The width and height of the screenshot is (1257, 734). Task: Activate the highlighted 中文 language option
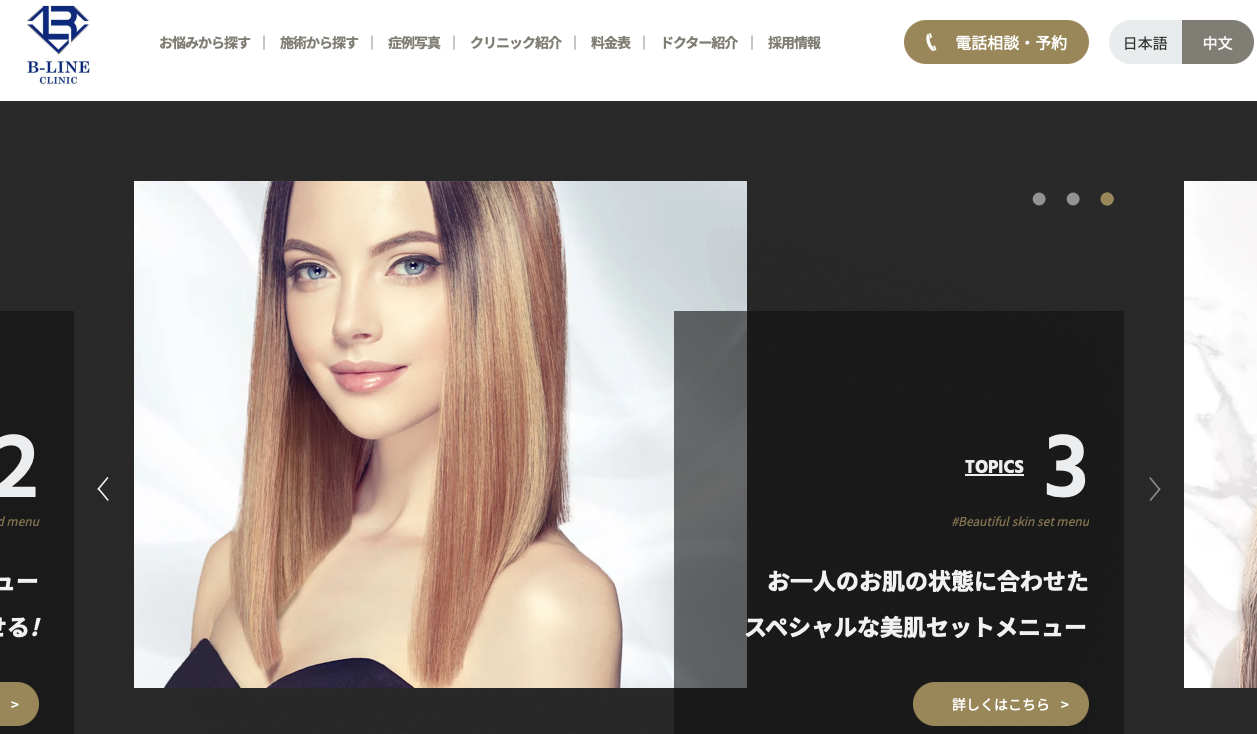coord(1217,43)
